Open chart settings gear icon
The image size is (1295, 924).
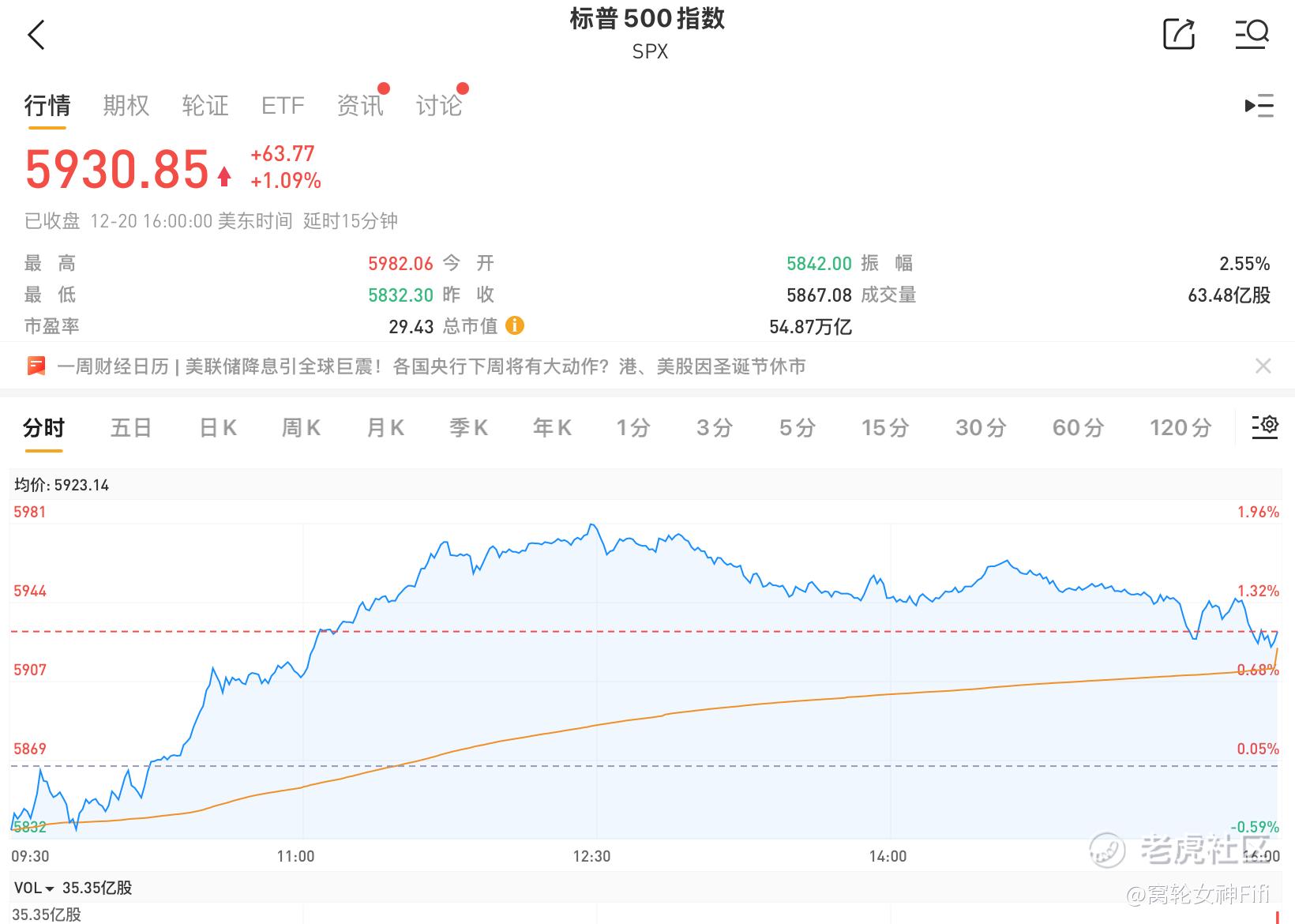click(1264, 426)
